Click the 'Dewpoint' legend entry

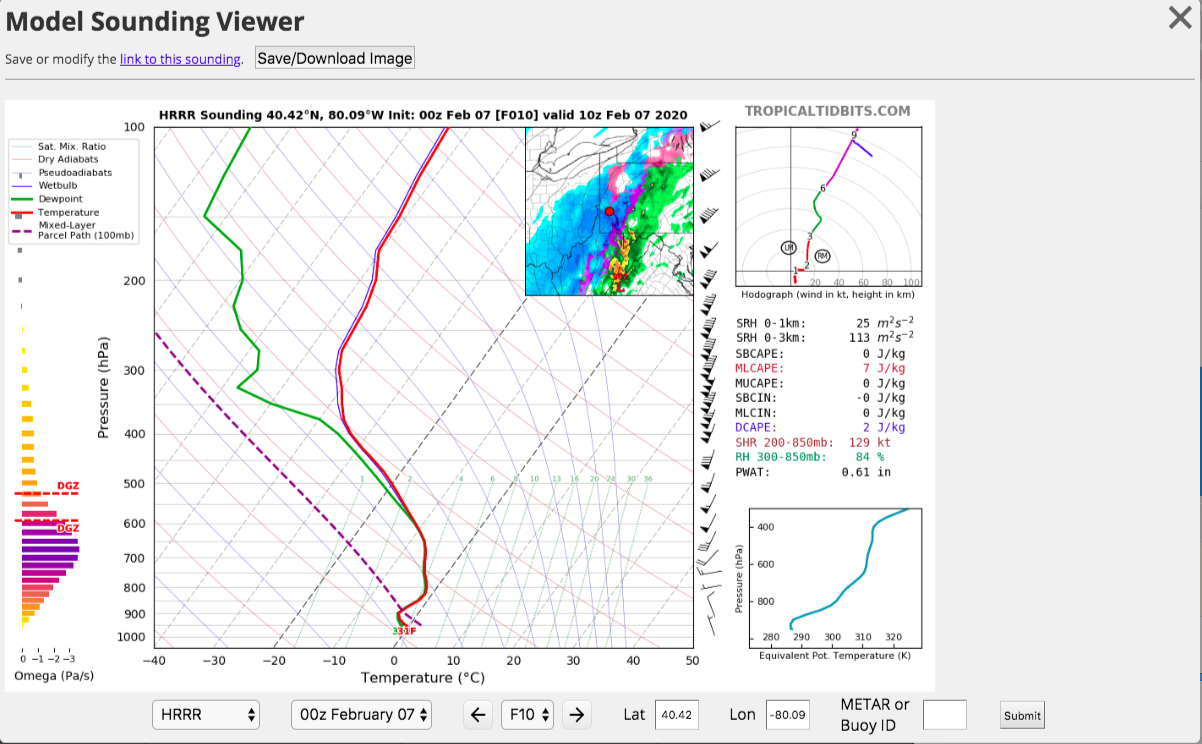coord(60,199)
